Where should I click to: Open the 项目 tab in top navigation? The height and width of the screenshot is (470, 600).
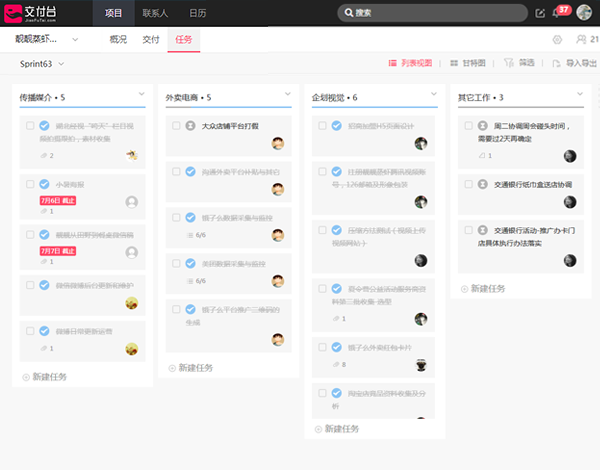coord(113,13)
